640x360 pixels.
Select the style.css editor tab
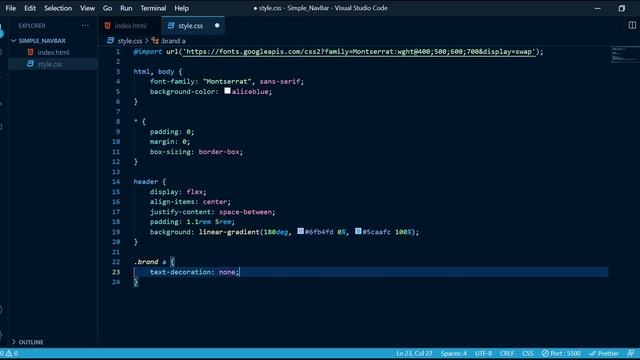pyautogui.click(x=193, y=26)
